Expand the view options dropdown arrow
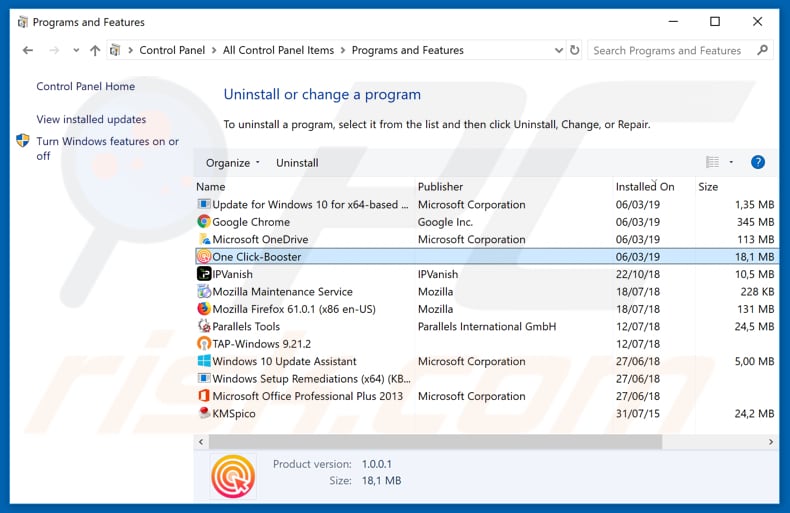Screen dimensions: 790x513 [x=731, y=162]
